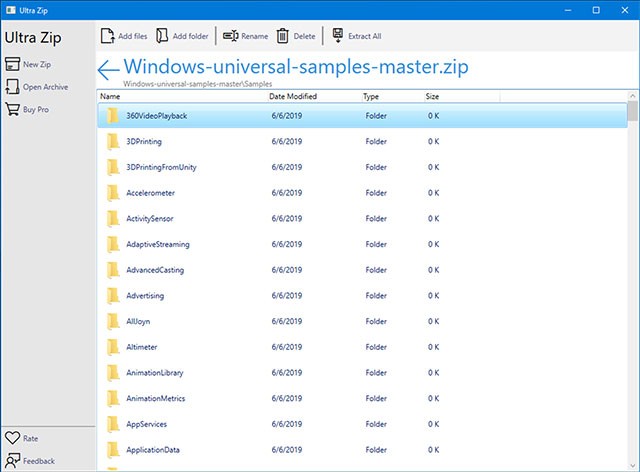The width and height of the screenshot is (640, 472).
Task: Sort by the Name column header
Action: coord(110,97)
